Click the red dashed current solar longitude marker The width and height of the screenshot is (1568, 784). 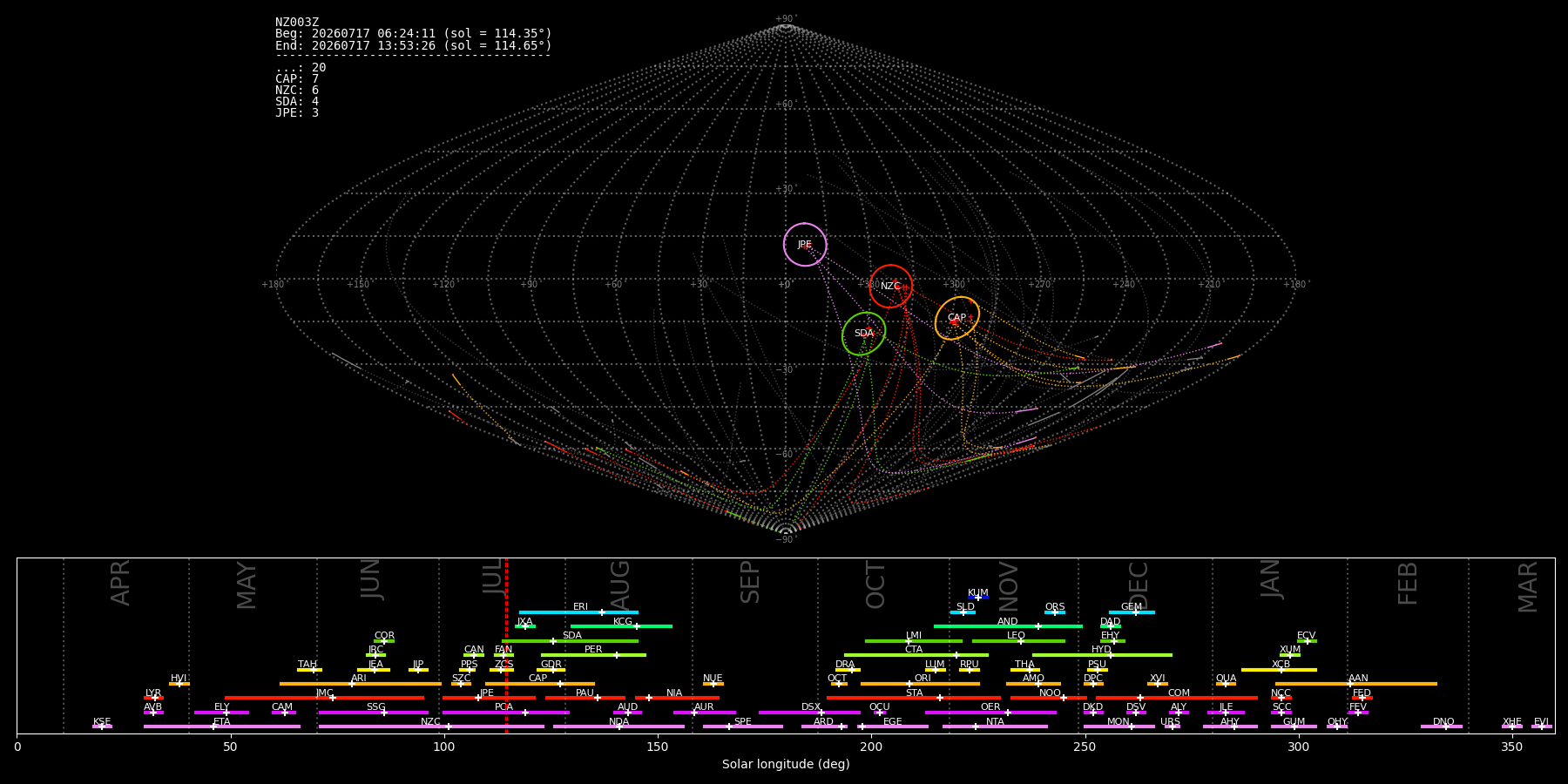point(506,645)
